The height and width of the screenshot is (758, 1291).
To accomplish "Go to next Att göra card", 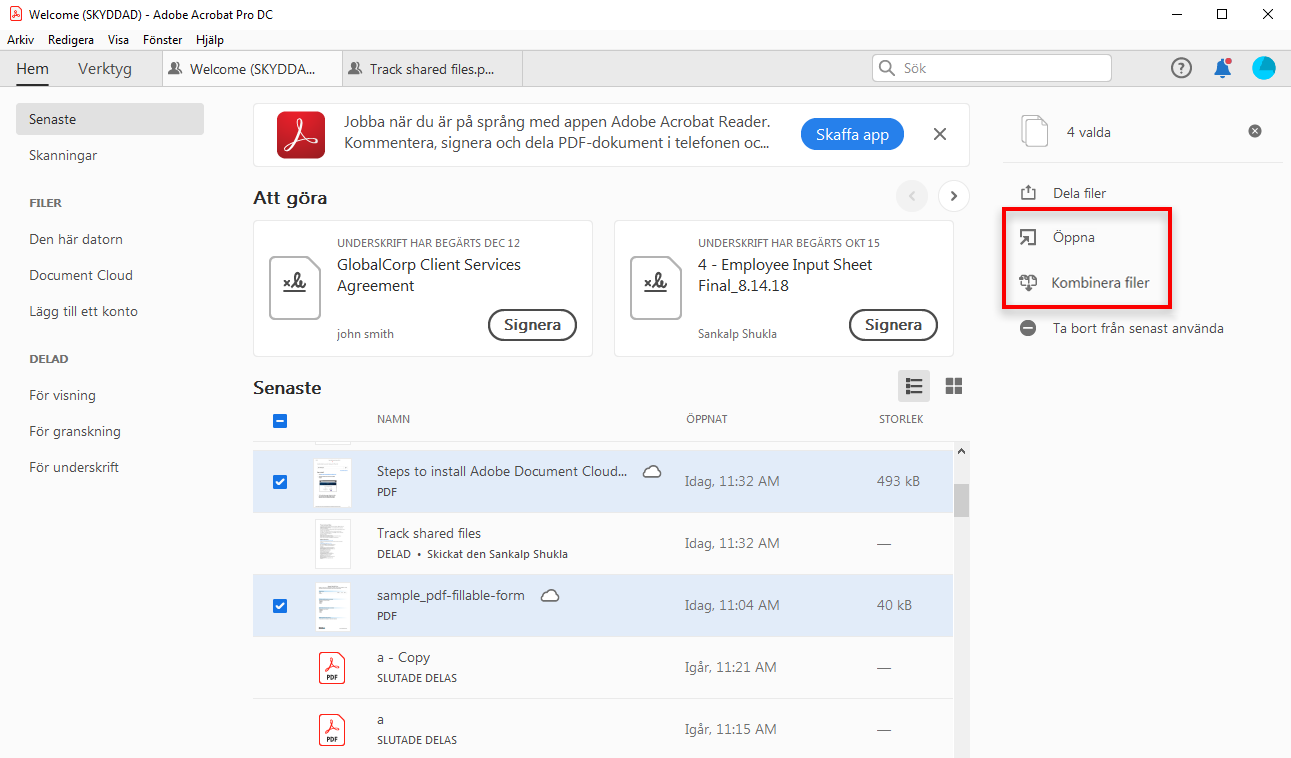I will (x=954, y=196).
